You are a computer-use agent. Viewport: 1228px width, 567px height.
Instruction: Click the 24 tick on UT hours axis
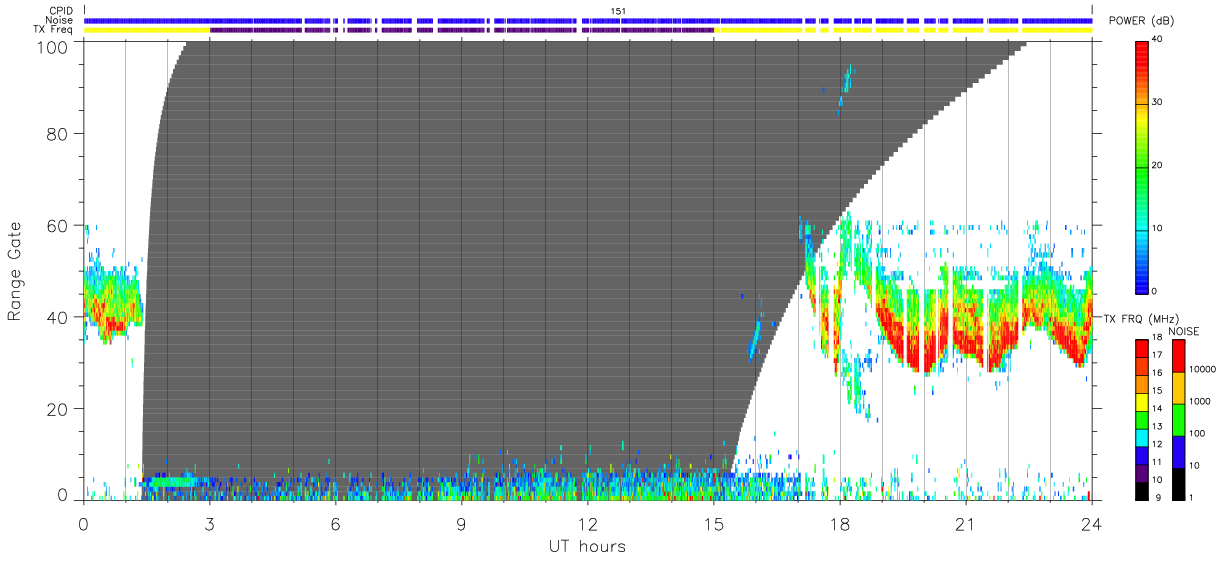click(x=1091, y=523)
